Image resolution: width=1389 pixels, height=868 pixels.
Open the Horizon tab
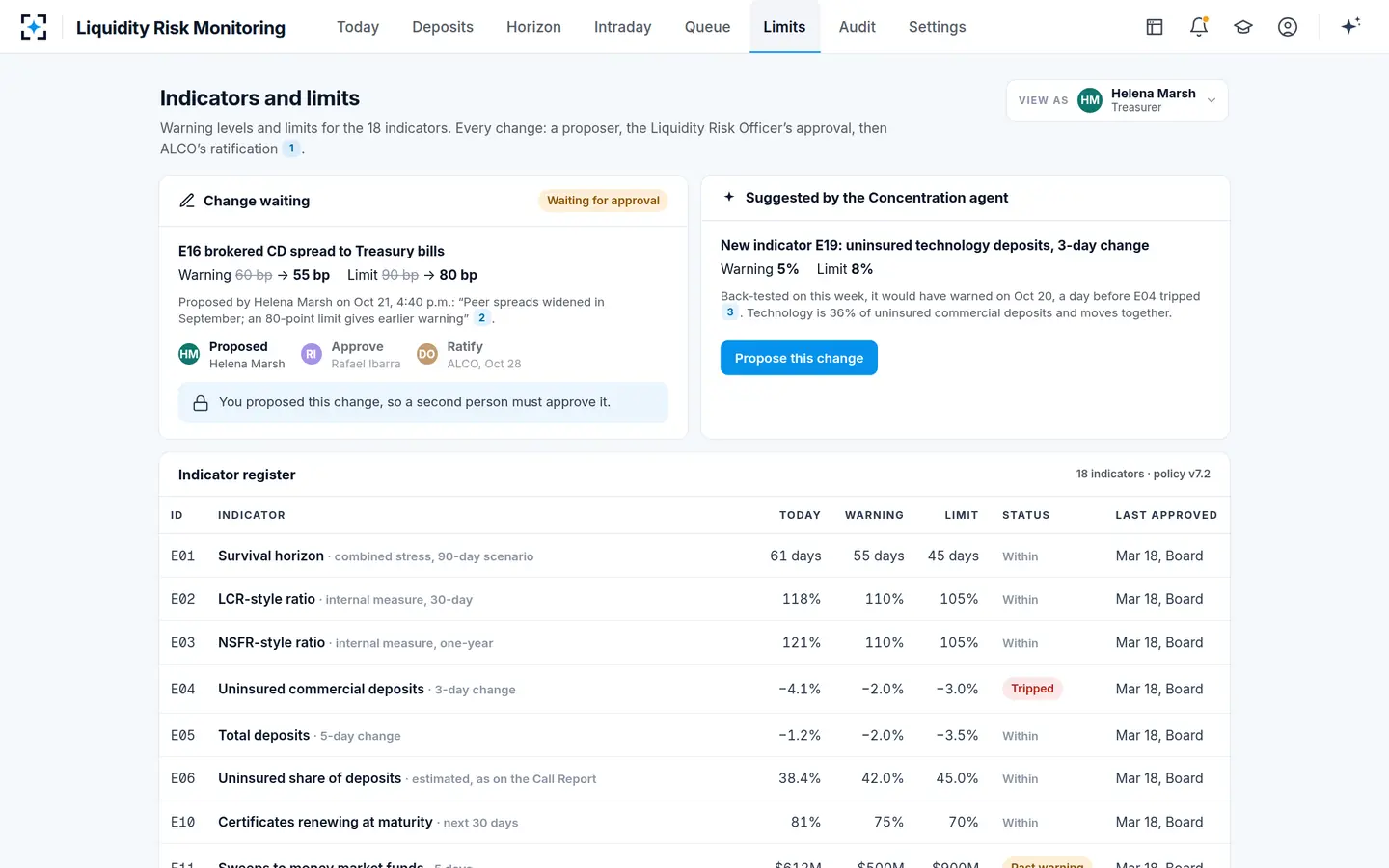click(533, 27)
